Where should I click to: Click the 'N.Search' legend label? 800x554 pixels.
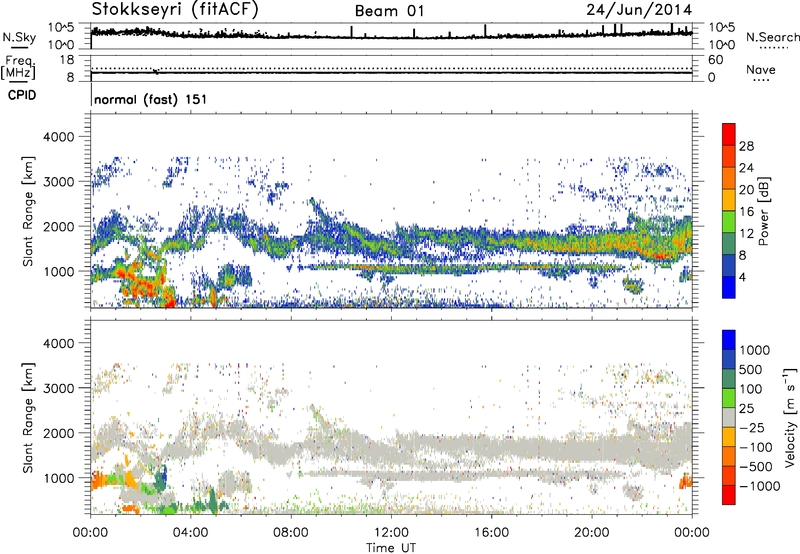coord(772,37)
